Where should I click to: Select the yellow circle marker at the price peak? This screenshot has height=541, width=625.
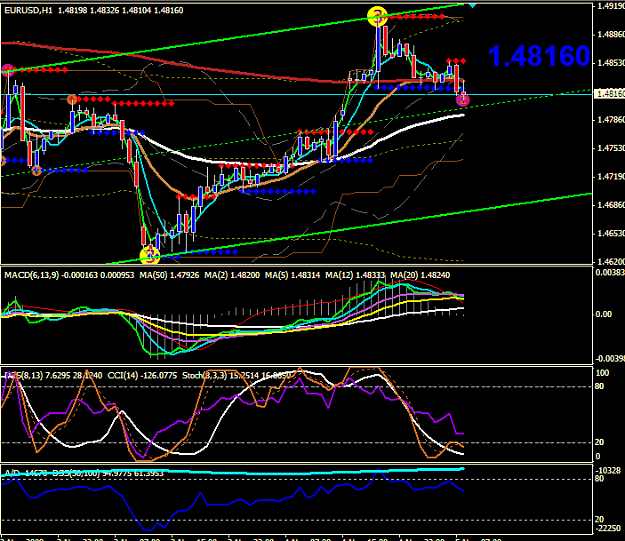377,17
